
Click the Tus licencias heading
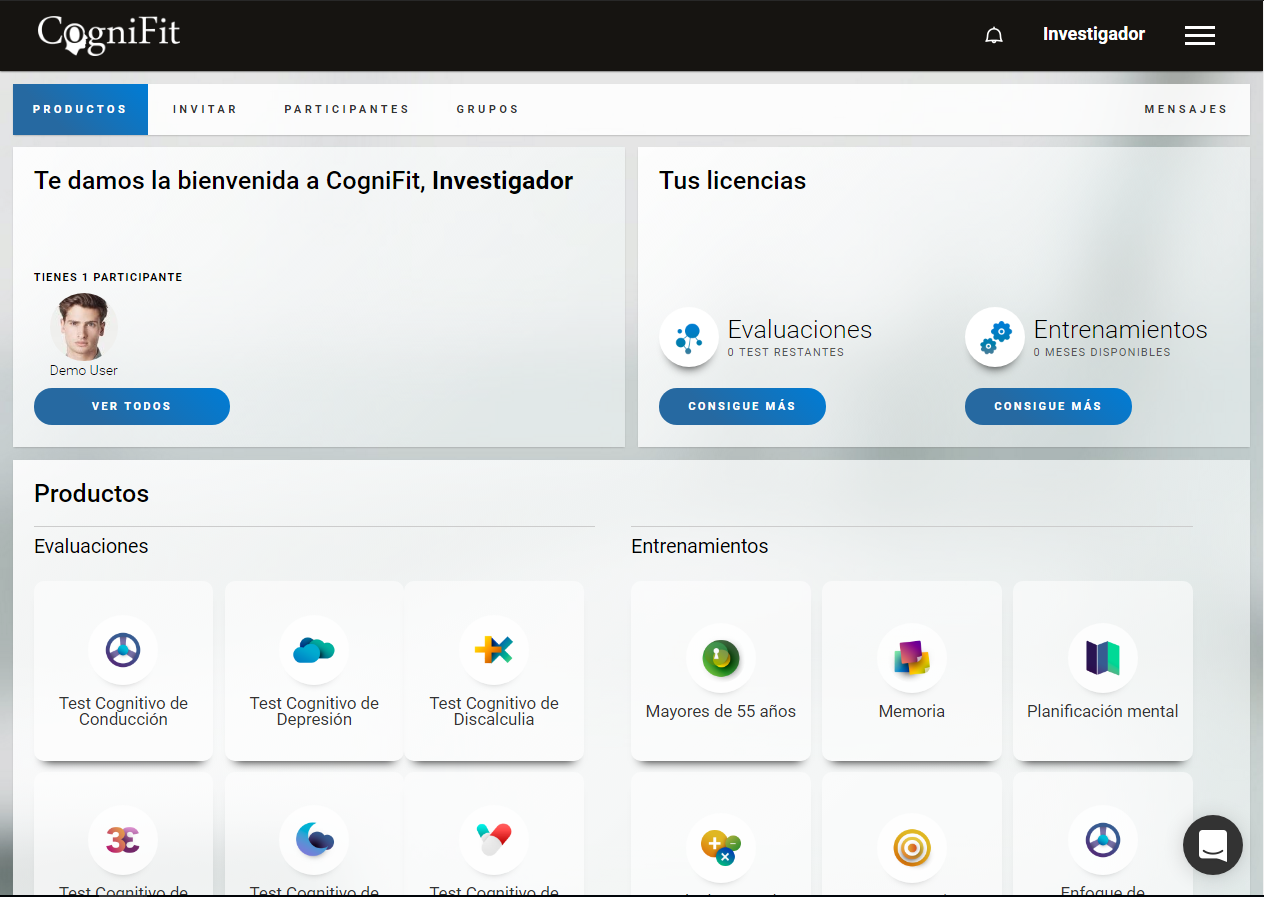[732, 181]
